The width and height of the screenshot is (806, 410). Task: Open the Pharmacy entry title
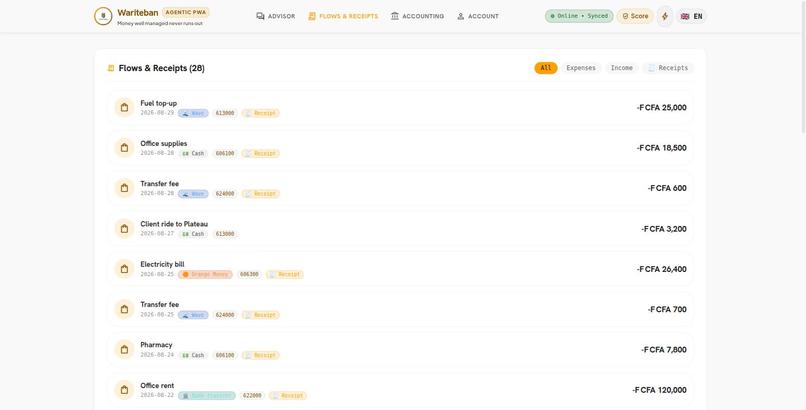click(x=156, y=345)
